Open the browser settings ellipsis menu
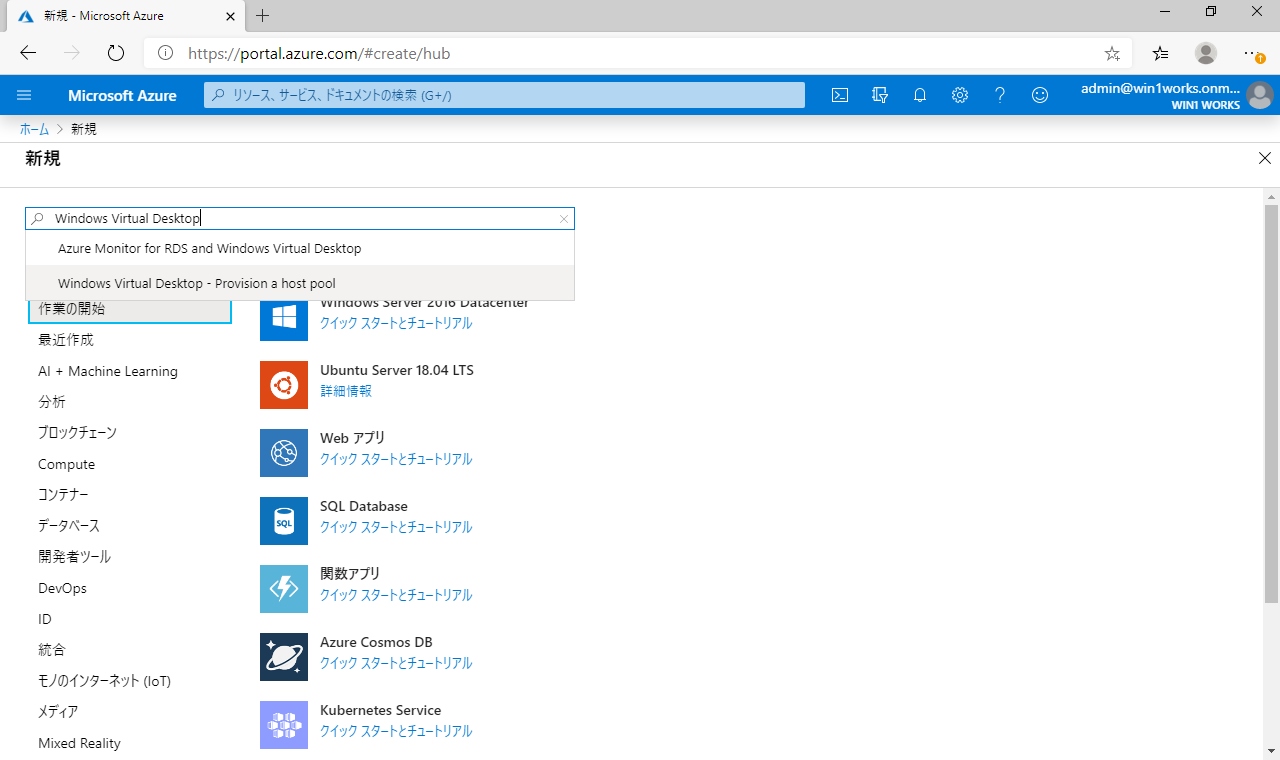The width and height of the screenshot is (1280, 760). tap(1253, 53)
